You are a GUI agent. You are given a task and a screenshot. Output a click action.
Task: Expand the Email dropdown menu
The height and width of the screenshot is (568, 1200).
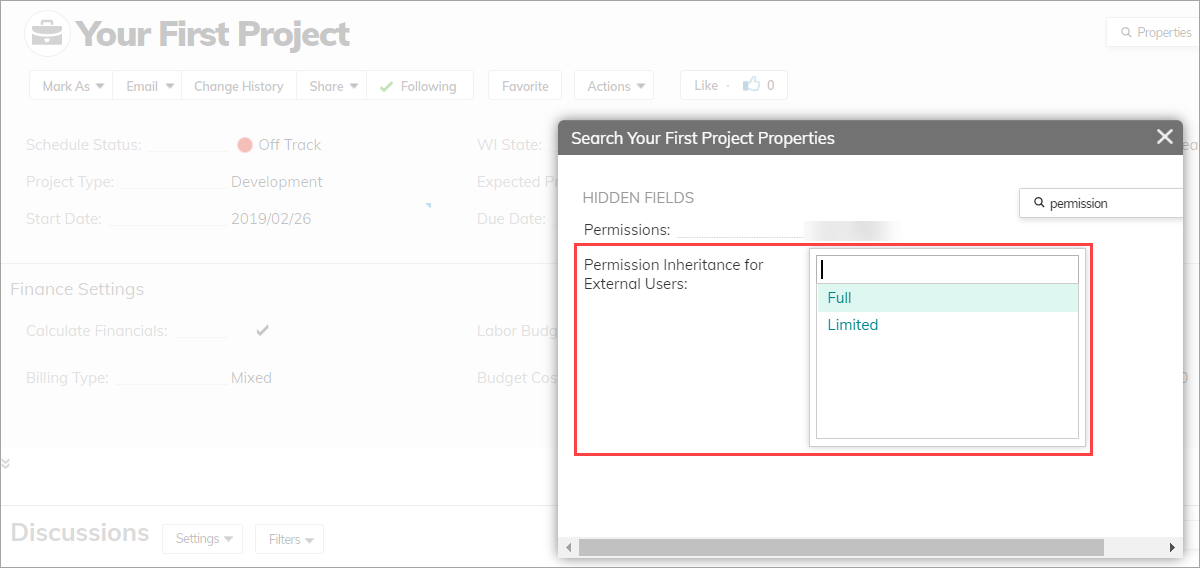[150, 86]
